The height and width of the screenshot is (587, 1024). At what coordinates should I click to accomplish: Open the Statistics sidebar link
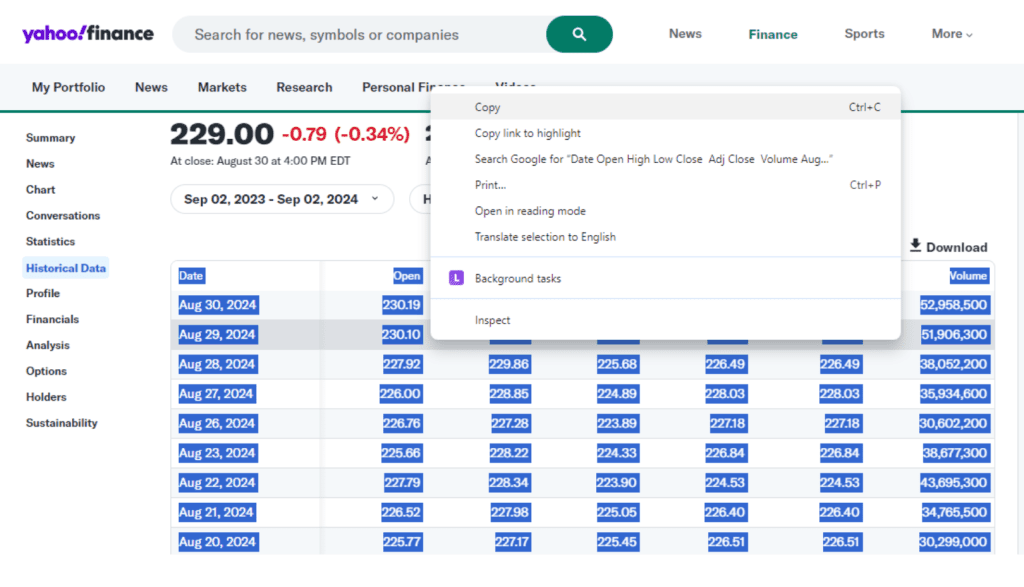pyautogui.click(x=50, y=241)
